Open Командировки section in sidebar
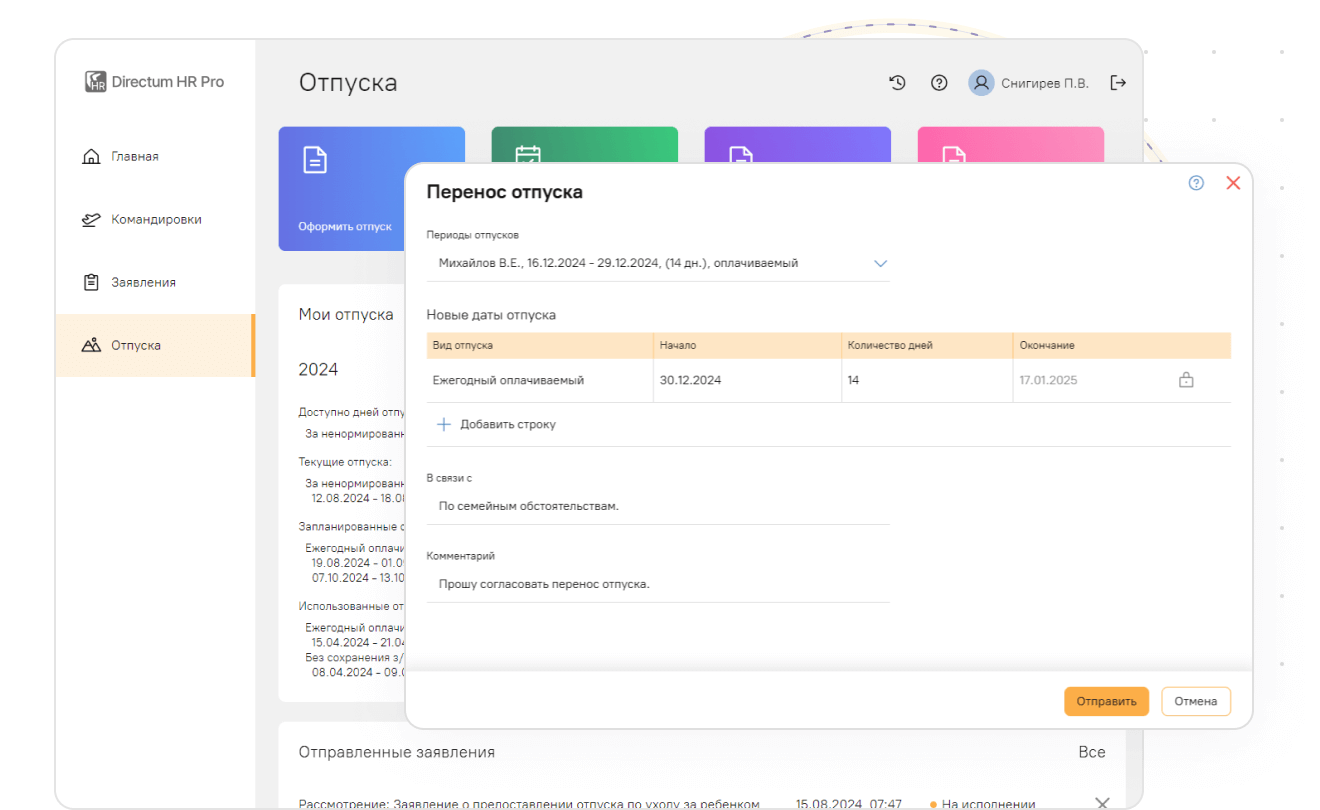This screenshot has width=1320, height=810. pyautogui.click(x=156, y=220)
